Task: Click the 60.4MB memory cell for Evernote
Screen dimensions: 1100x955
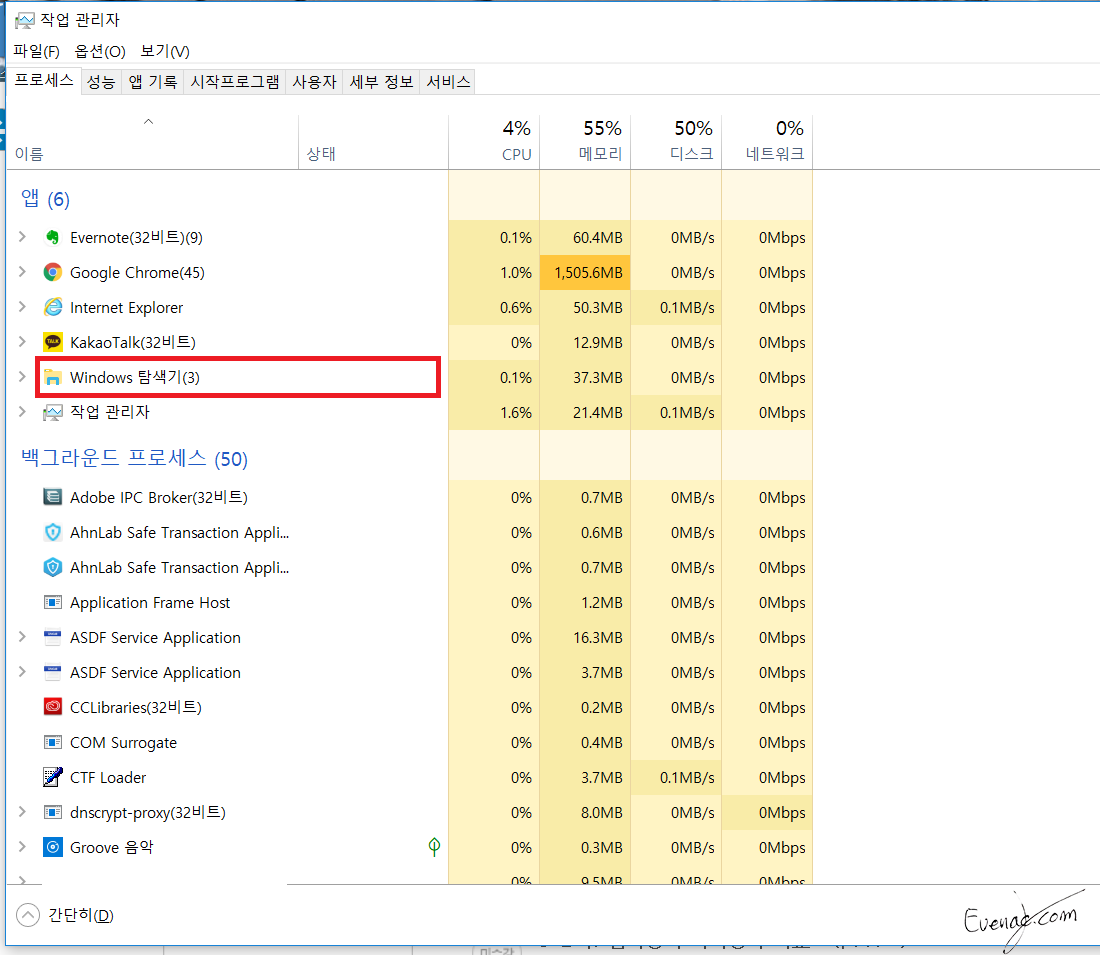Action: point(585,237)
